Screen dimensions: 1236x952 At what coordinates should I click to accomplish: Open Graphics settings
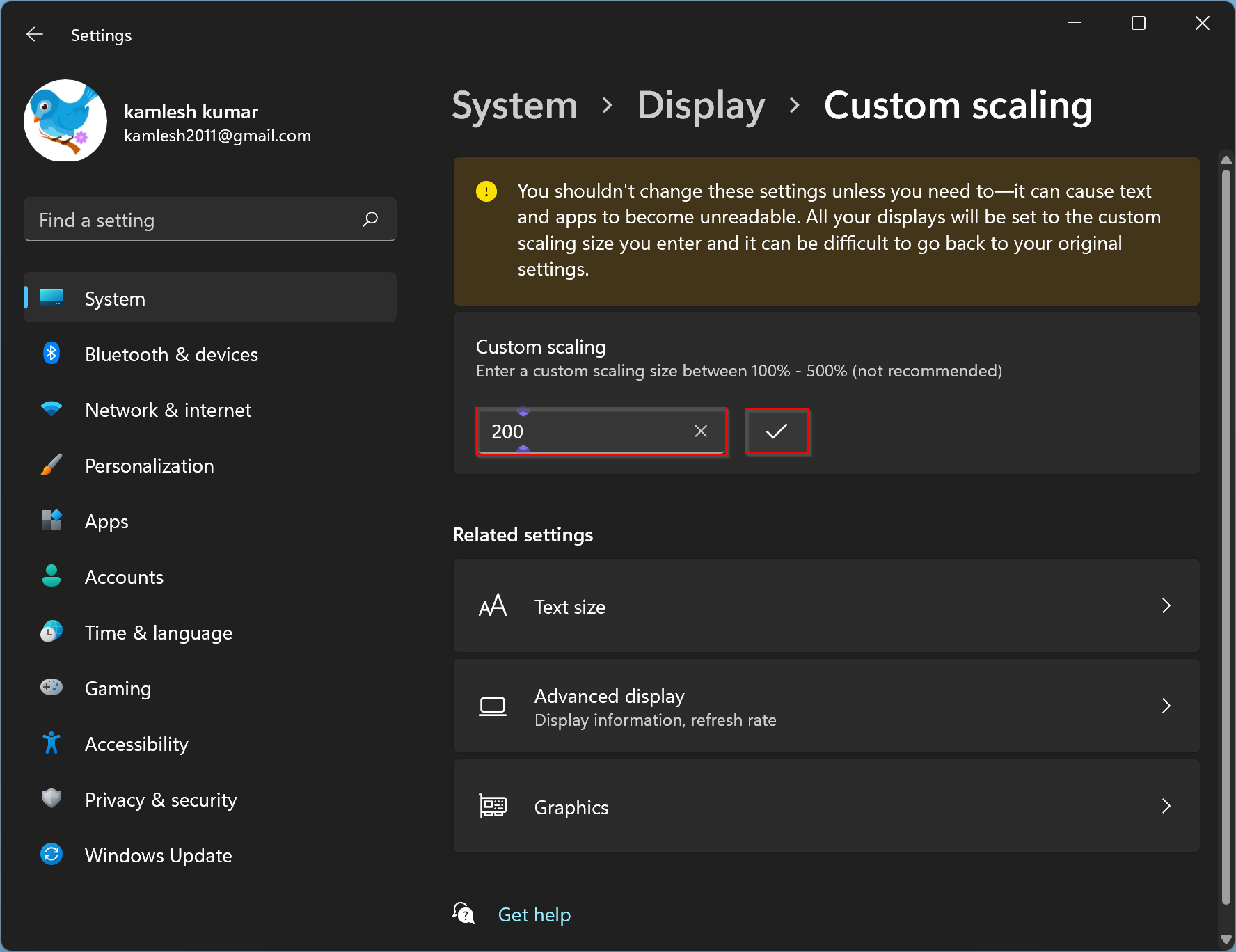(826, 807)
